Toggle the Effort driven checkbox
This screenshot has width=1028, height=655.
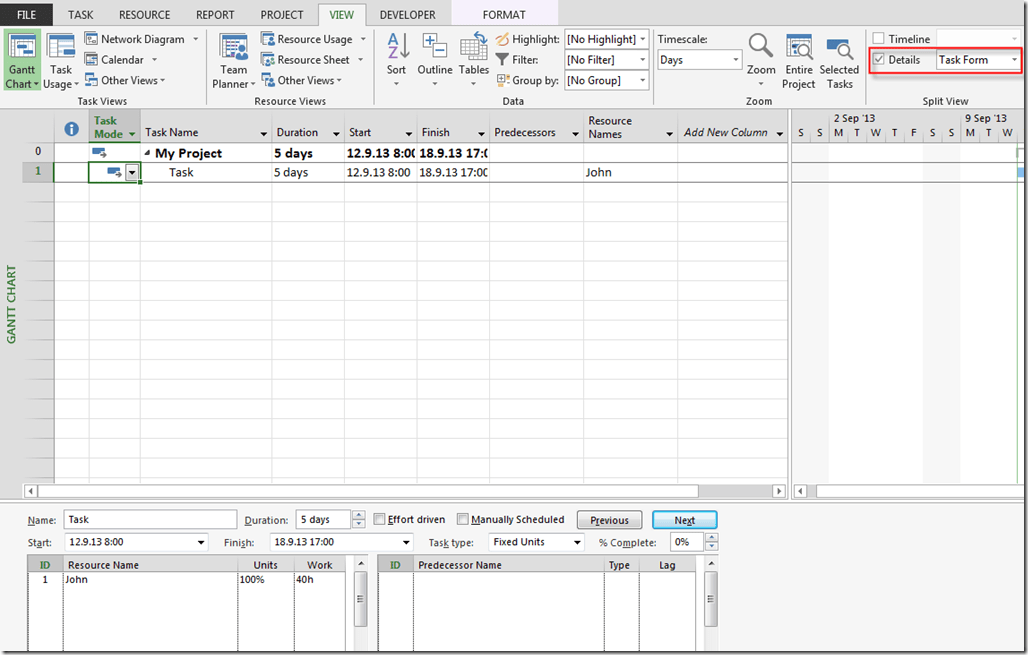pos(379,520)
